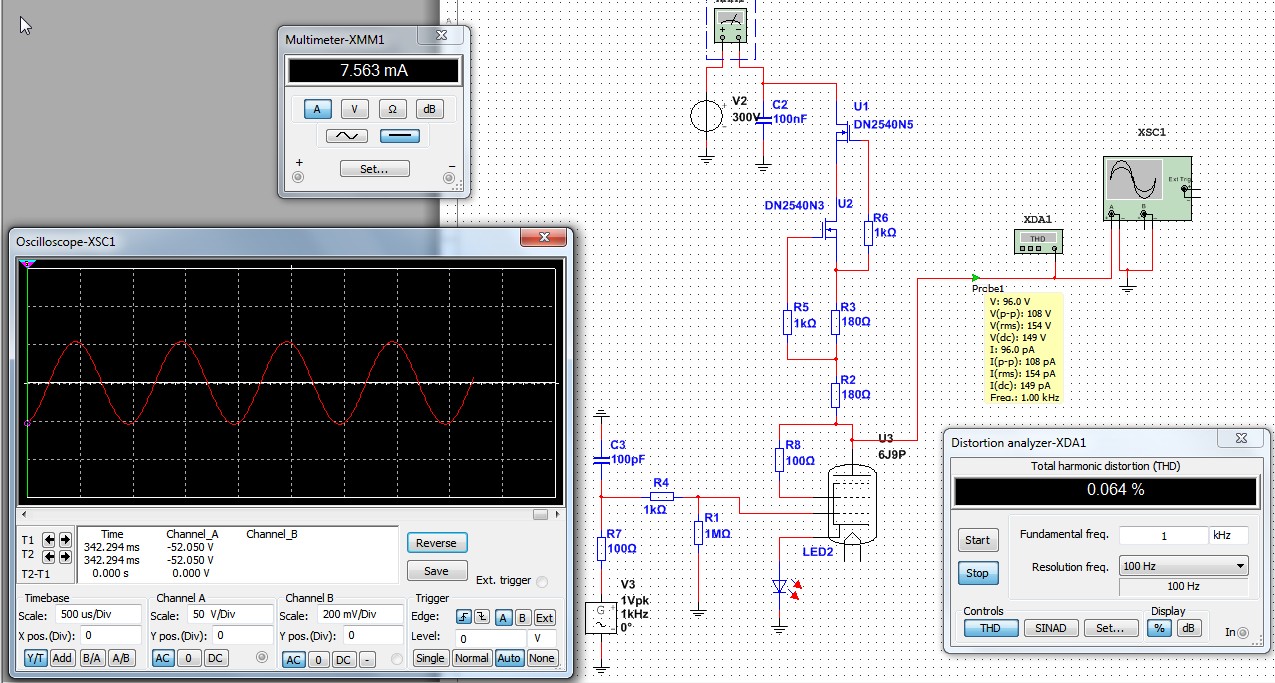Image resolution: width=1275 pixels, height=683 pixels.
Task: Click Channel B scale field 200 mV/Div
Action: (359, 614)
